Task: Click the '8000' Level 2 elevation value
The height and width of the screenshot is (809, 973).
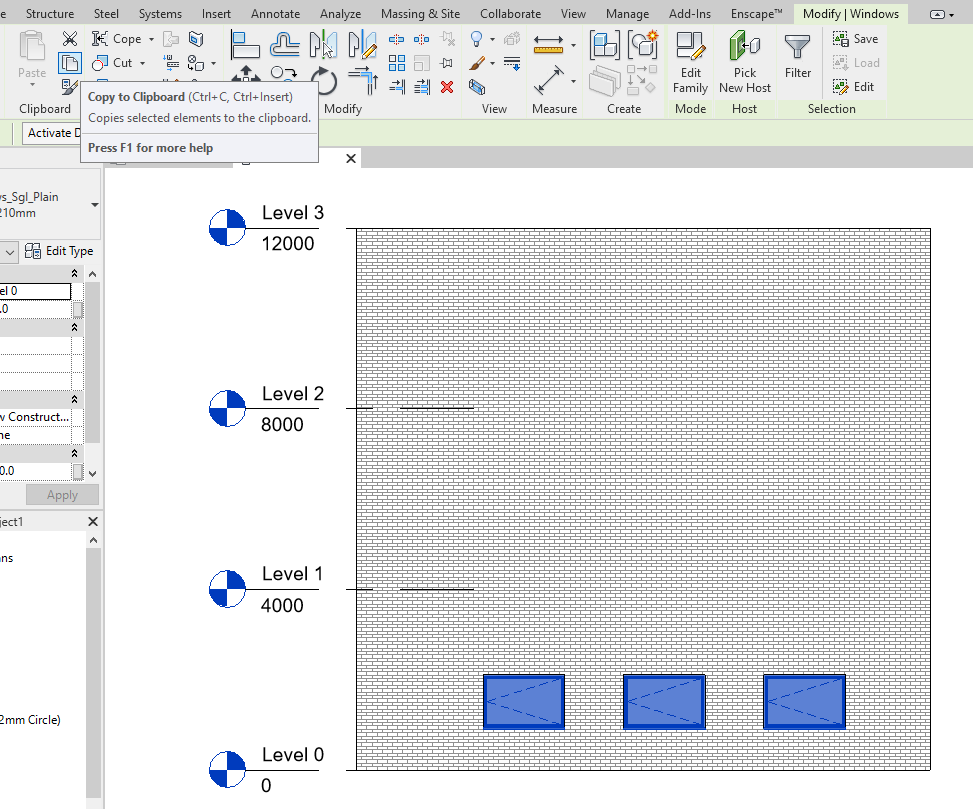Action: [x=282, y=424]
